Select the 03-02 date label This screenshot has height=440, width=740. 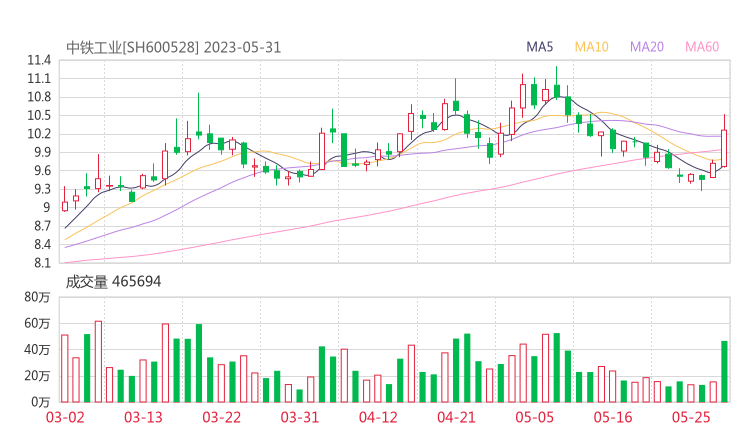(65, 417)
